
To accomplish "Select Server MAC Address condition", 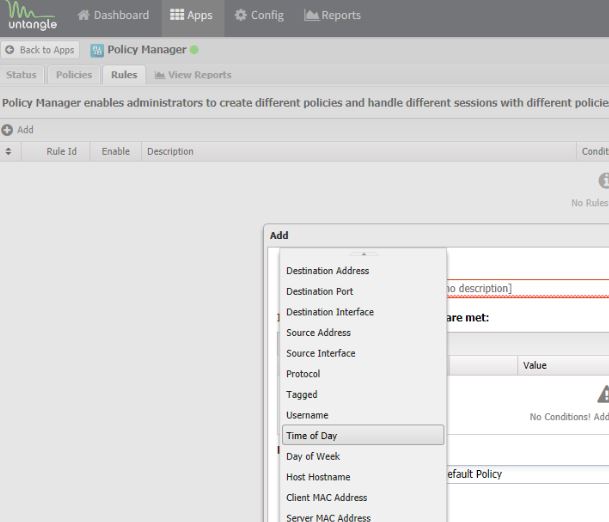I will pyautogui.click(x=363, y=517).
